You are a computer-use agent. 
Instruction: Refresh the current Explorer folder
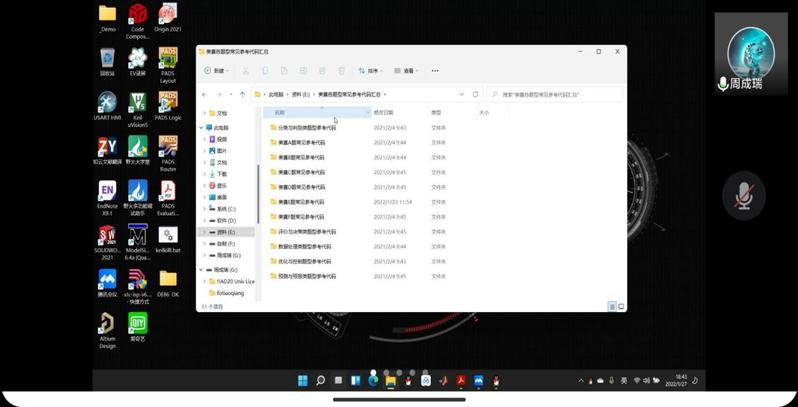point(475,94)
